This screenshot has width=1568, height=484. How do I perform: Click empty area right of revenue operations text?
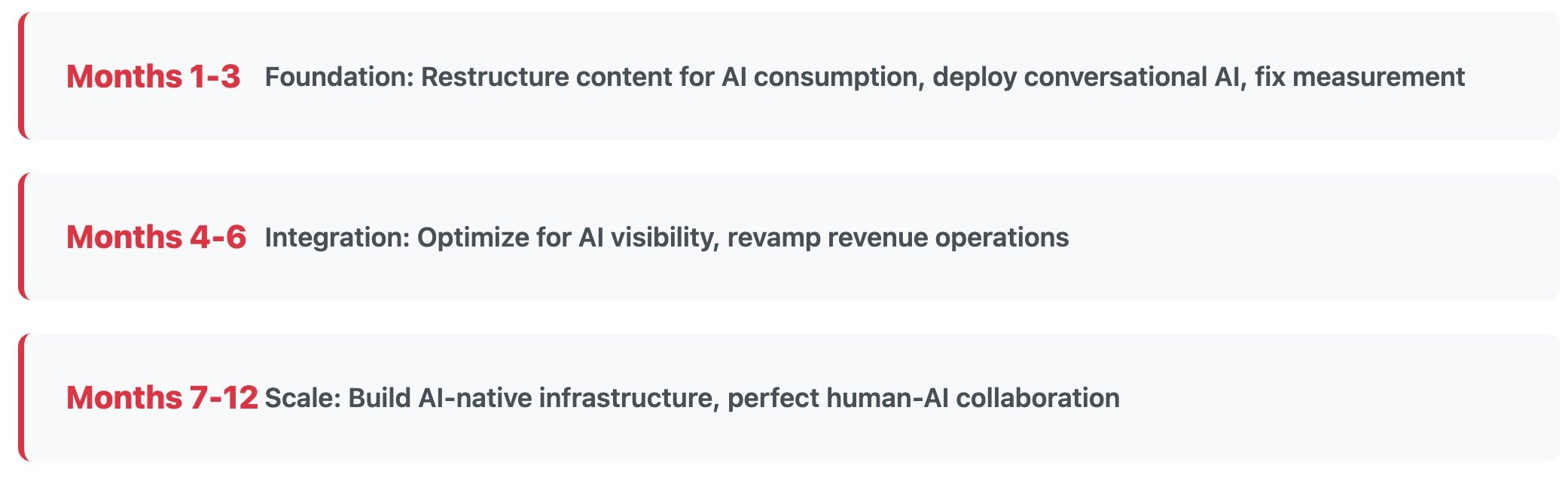[1310, 237]
